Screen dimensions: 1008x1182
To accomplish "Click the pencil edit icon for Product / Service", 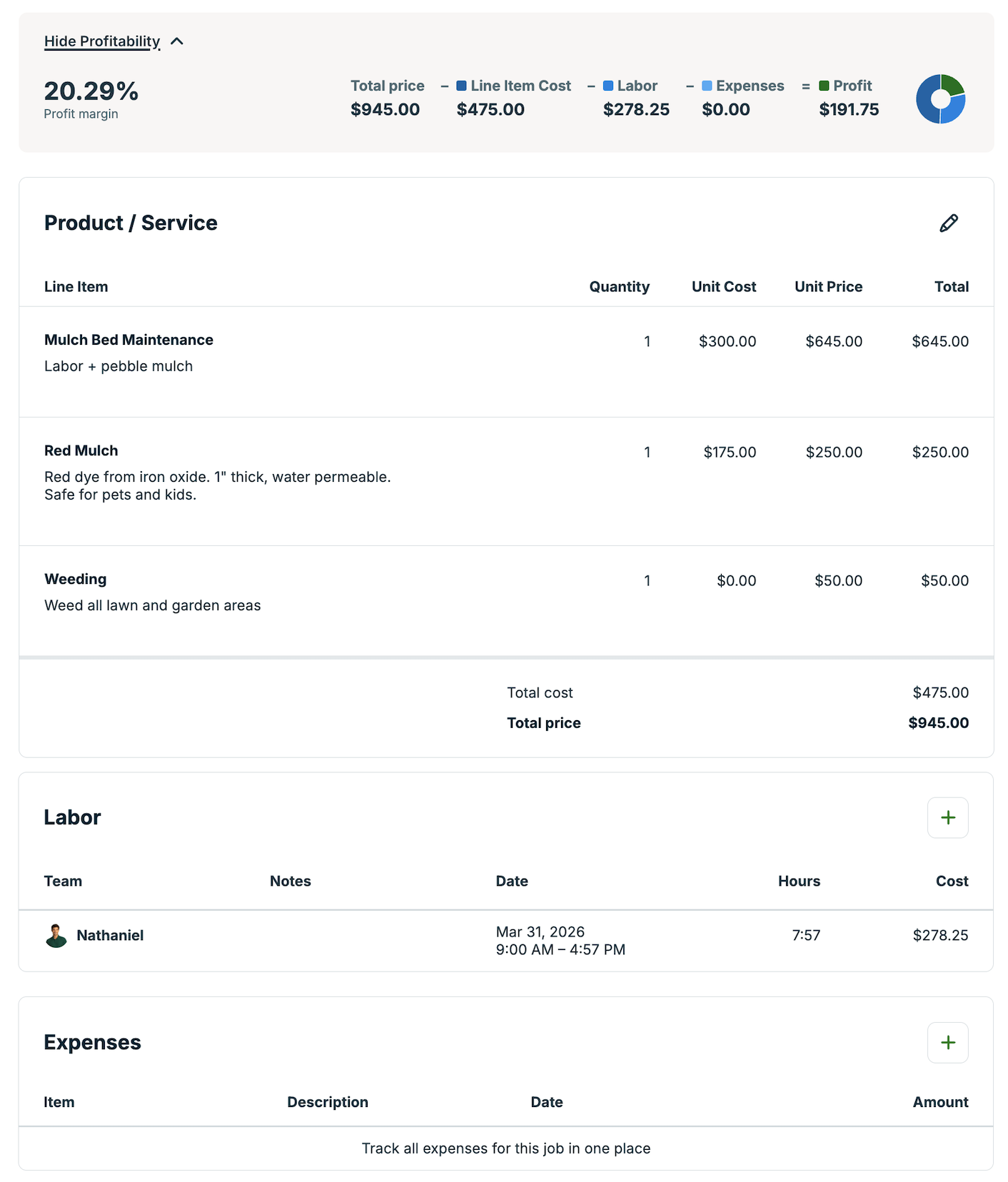I will tap(948, 223).
